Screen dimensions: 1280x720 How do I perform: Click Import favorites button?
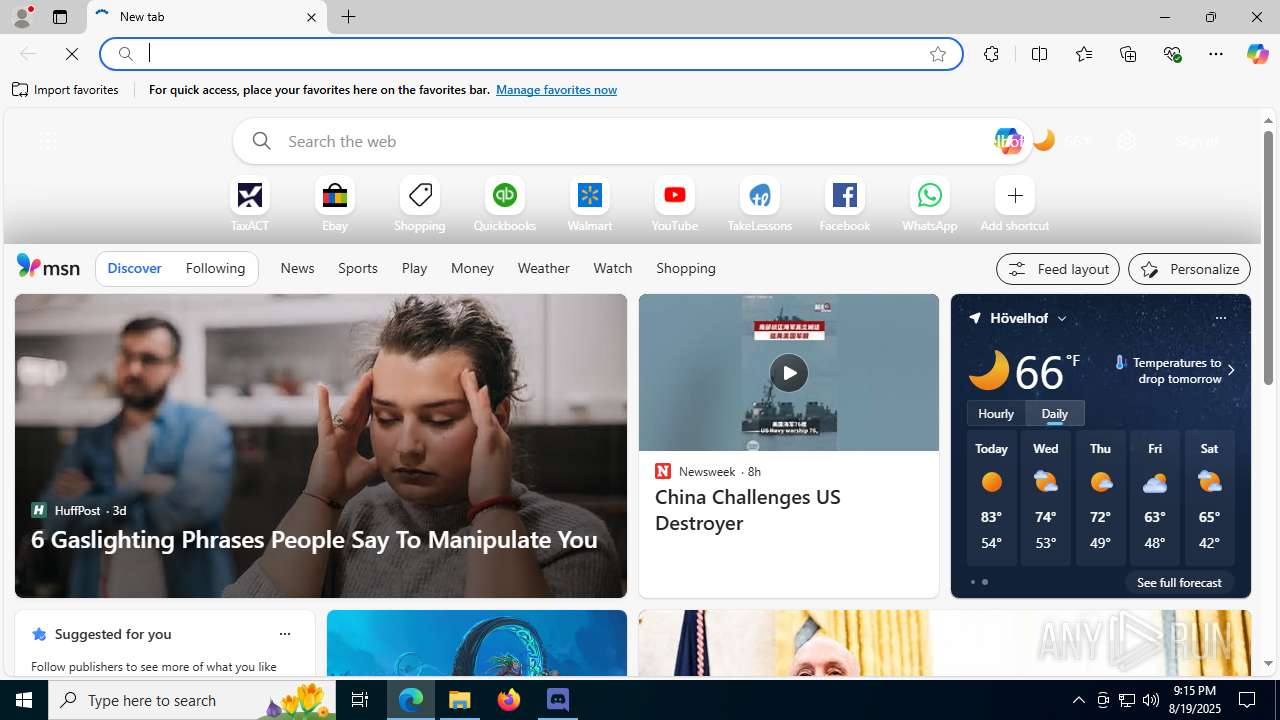[x=66, y=90]
